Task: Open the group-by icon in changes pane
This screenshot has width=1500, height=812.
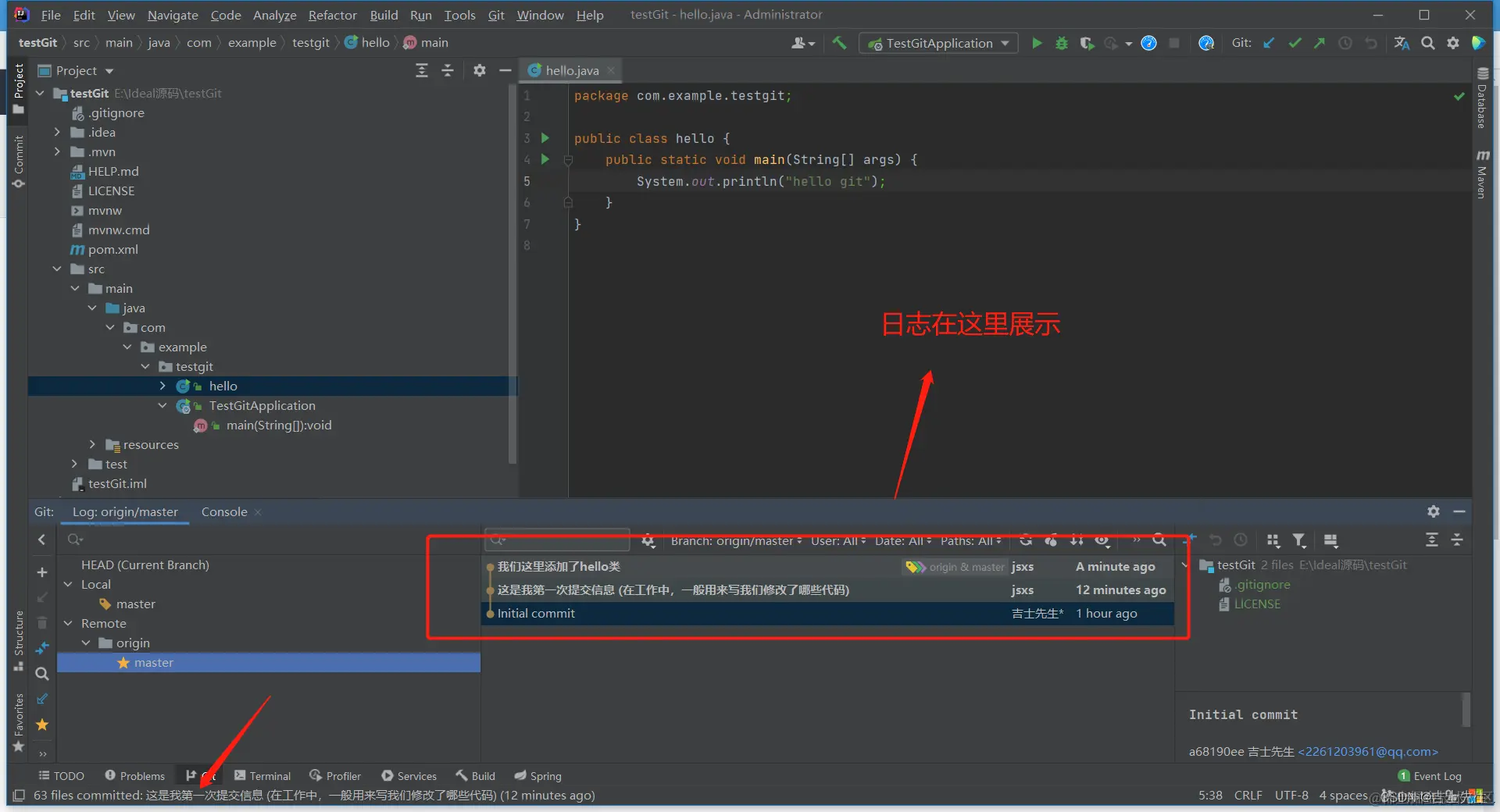Action: [1273, 540]
